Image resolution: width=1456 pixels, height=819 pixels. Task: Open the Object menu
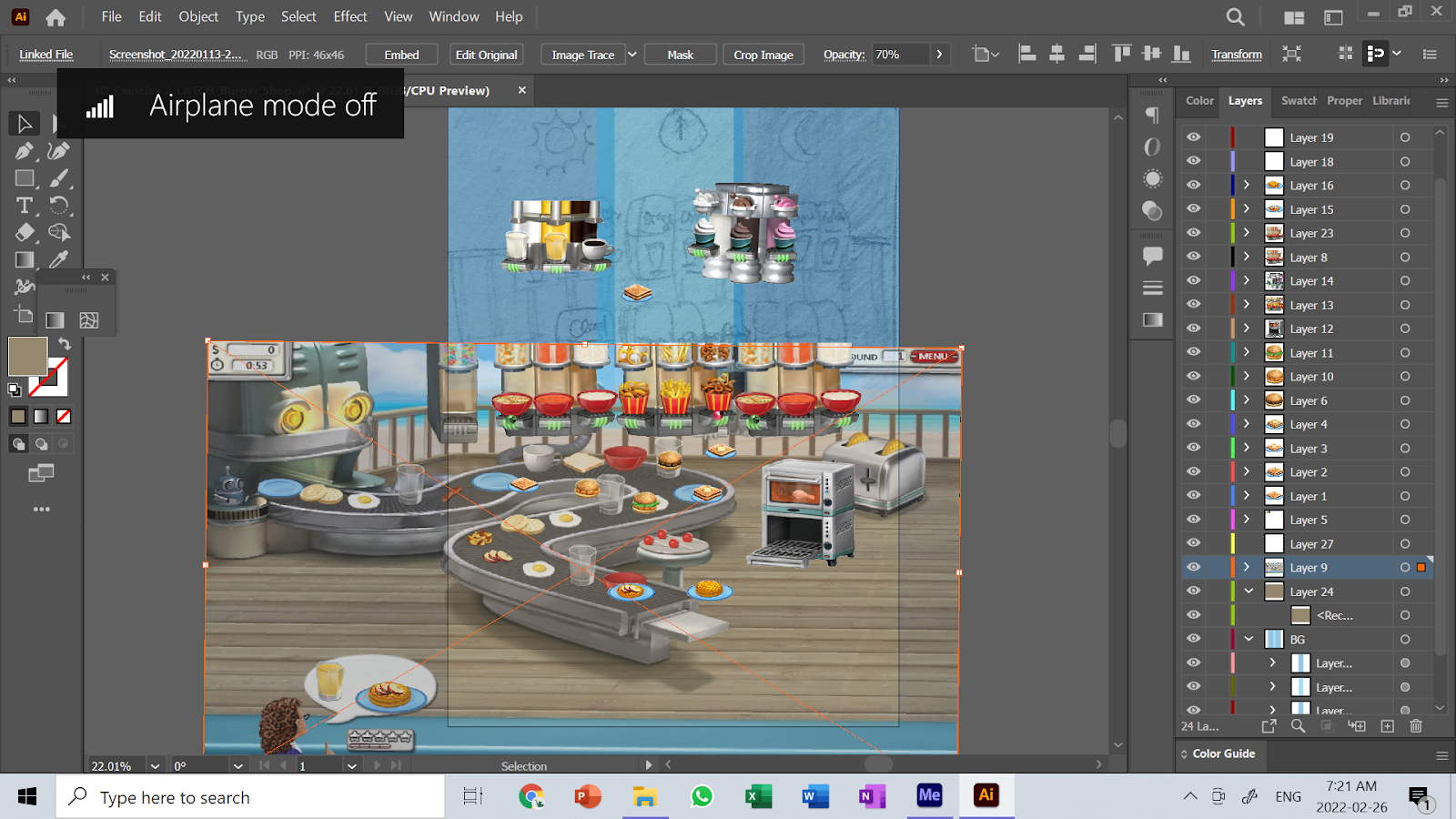(198, 16)
